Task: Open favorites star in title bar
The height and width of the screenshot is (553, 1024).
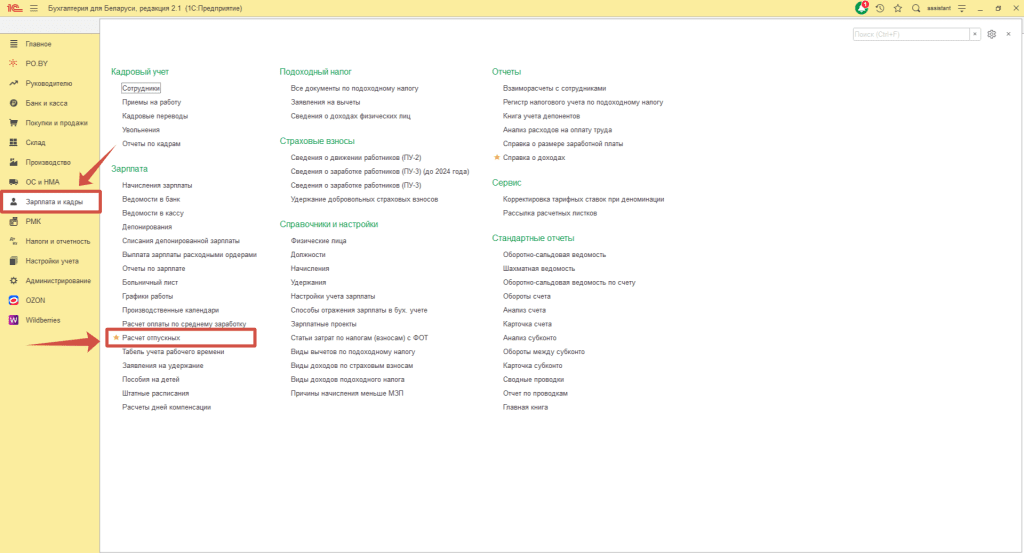Action: click(x=898, y=8)
